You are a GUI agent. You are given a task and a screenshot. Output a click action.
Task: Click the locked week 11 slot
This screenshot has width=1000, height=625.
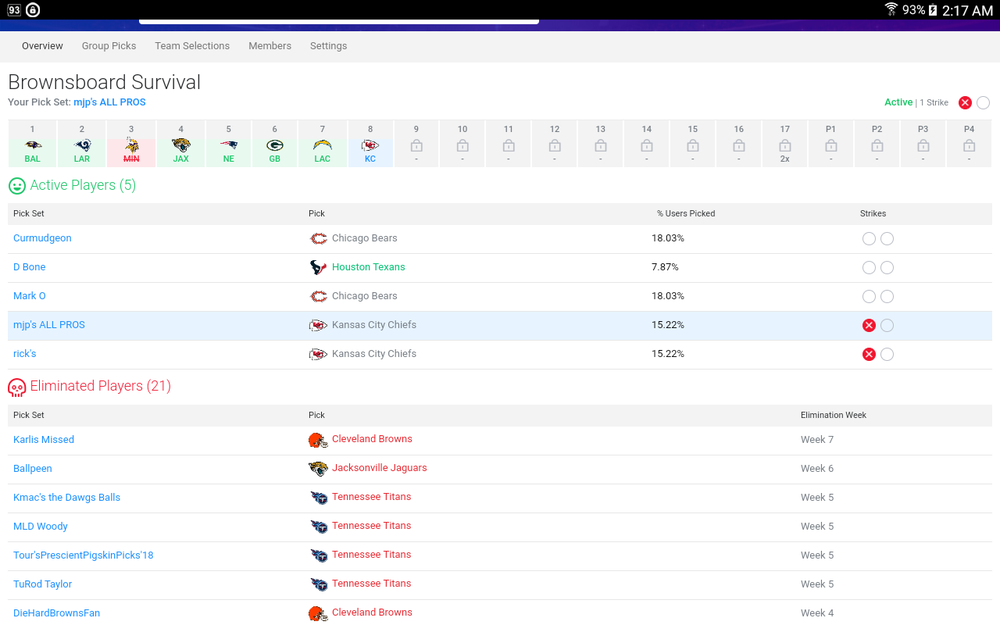[x=508, y=144]
